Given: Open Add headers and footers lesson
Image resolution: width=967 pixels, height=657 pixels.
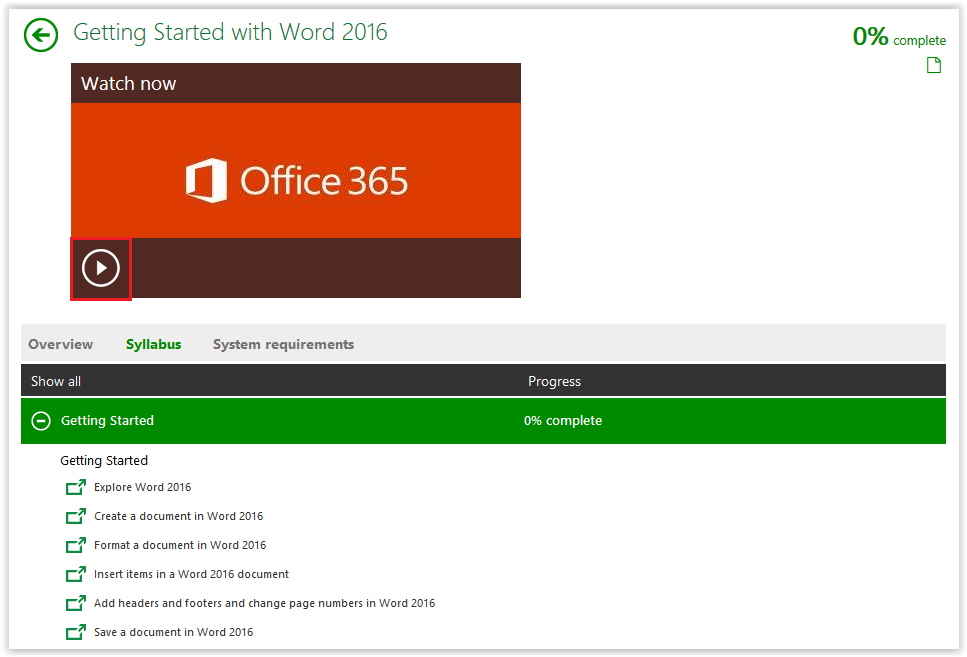Looking at the screenshot, I should (x=265, y=603).
